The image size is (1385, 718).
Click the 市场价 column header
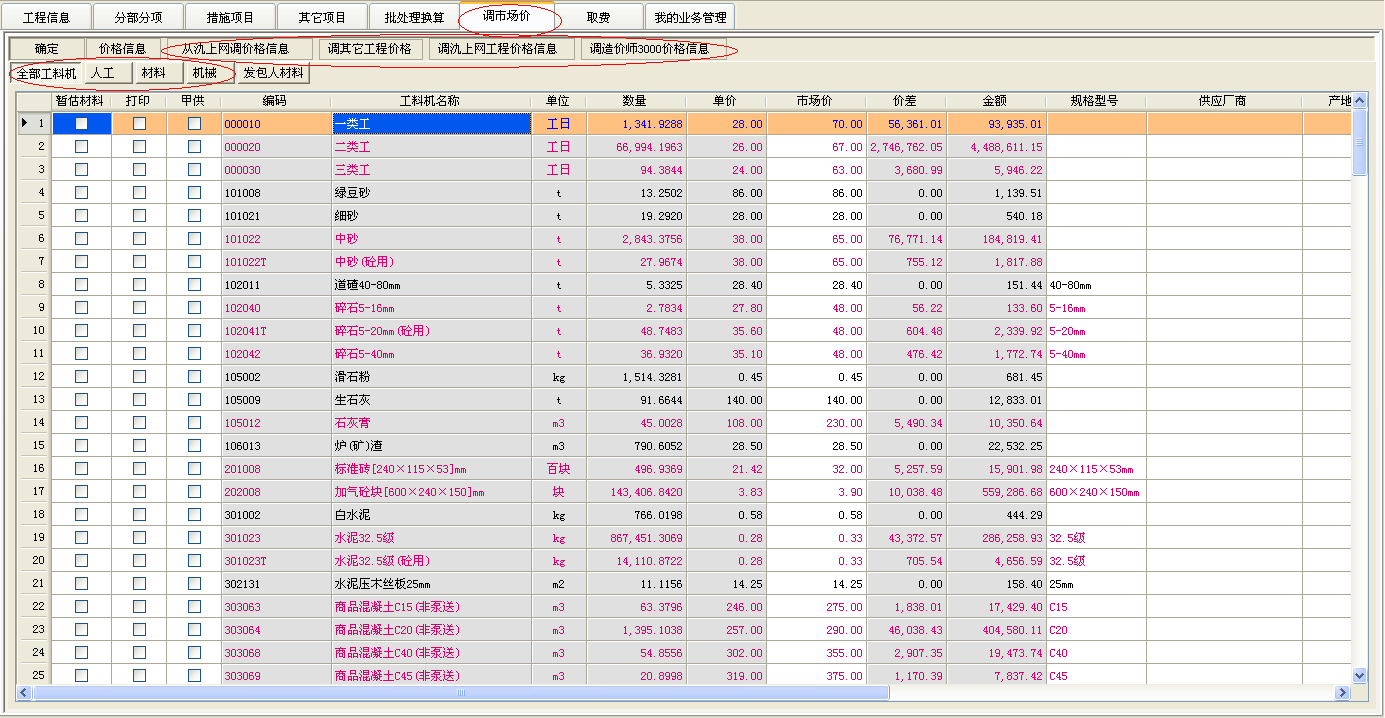point(815,101)
